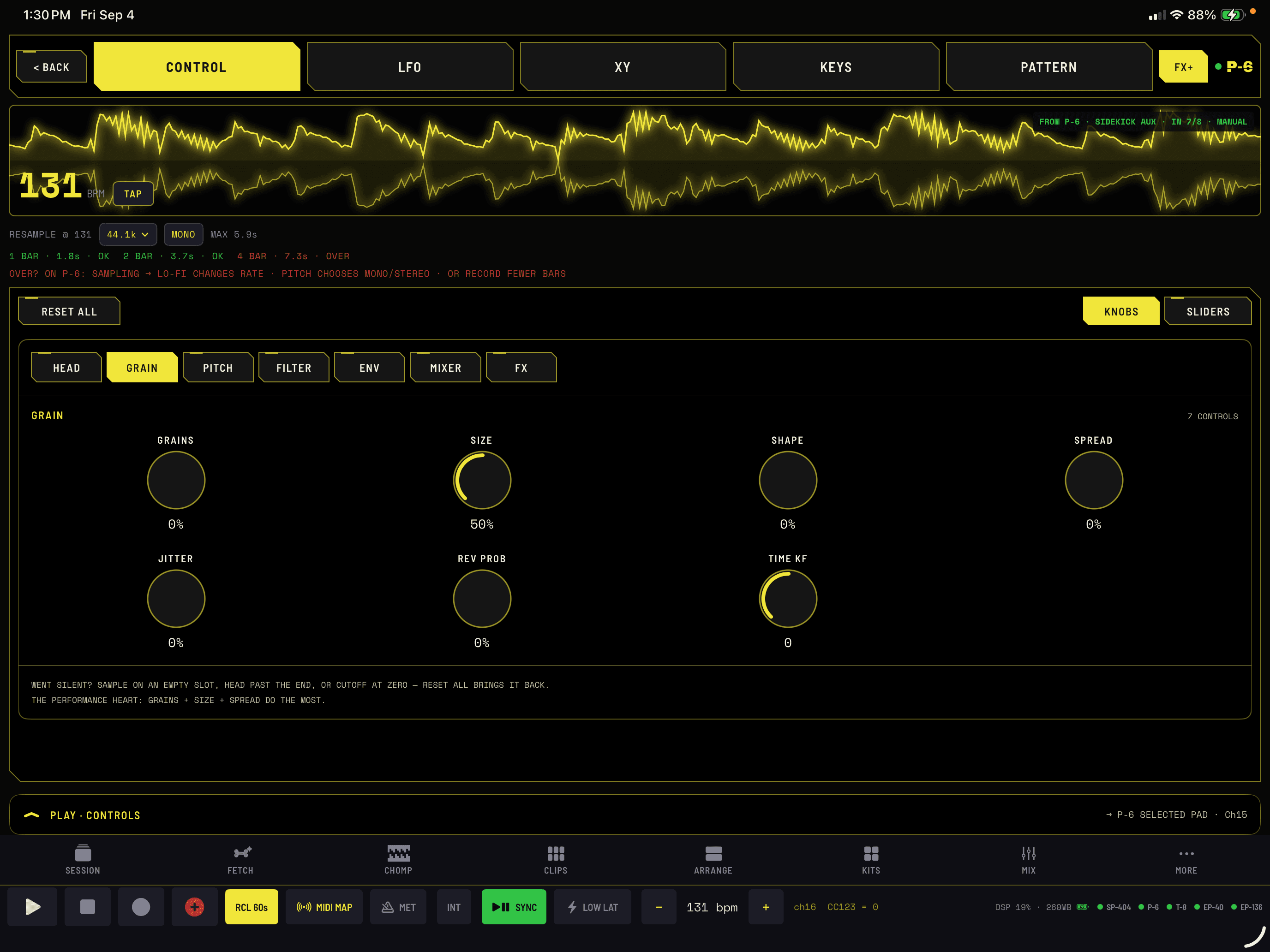Tap the red overdub plus button

[195, 907]
